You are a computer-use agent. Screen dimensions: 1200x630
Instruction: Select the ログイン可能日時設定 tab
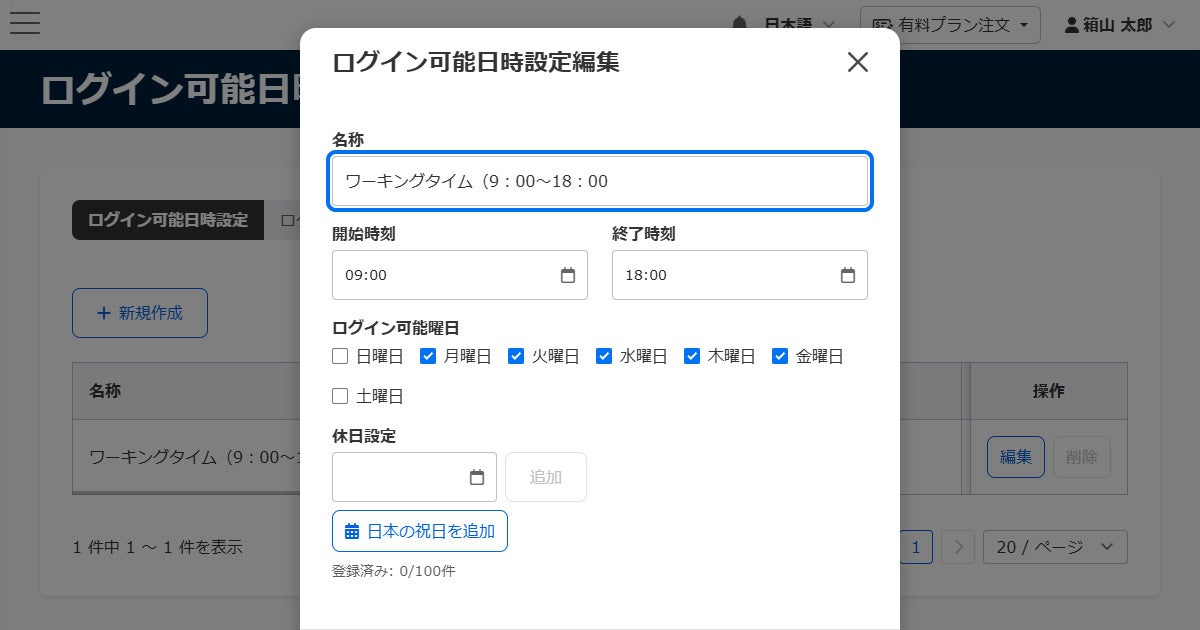pyautogui.click(x=168, y=220)
